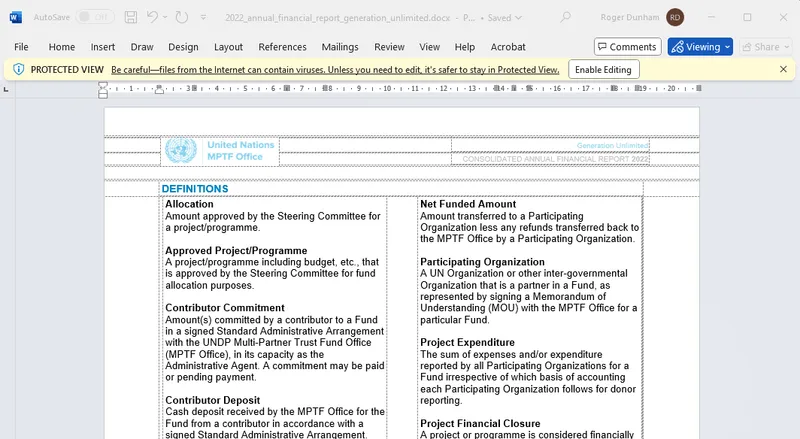Close the Protected View message bar

(783, 69)
